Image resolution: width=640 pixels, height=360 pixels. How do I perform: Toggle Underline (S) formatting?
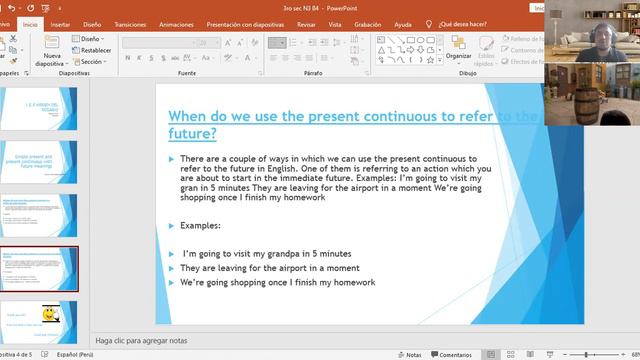tap(151, 58)
